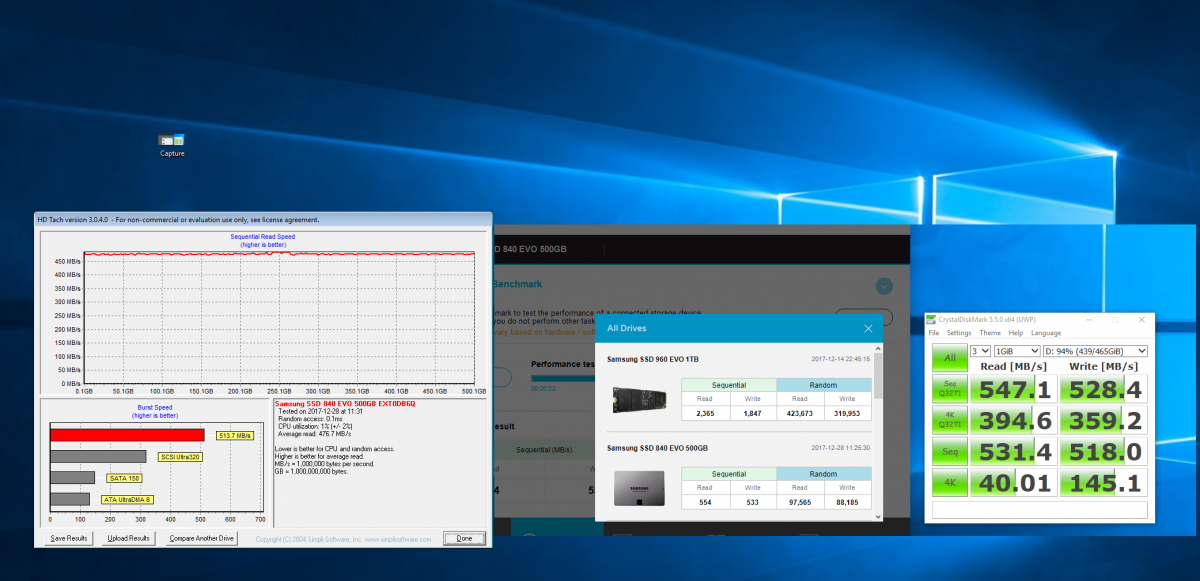Click the Samsung SSD 960 EVO 1TB heading

coord(653,358)
